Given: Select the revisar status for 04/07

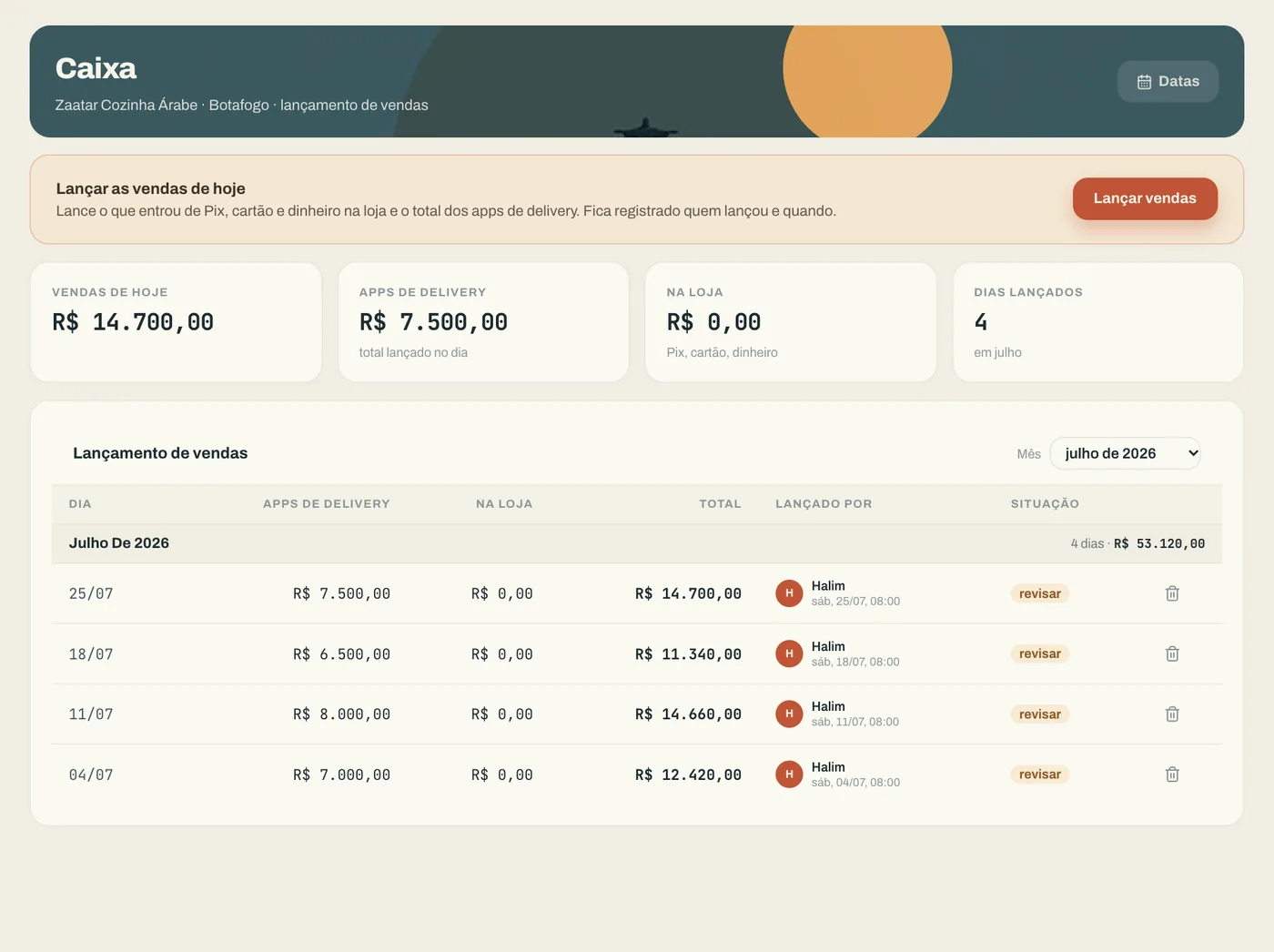Looking at the screenshot, I should click(1039, 775).
